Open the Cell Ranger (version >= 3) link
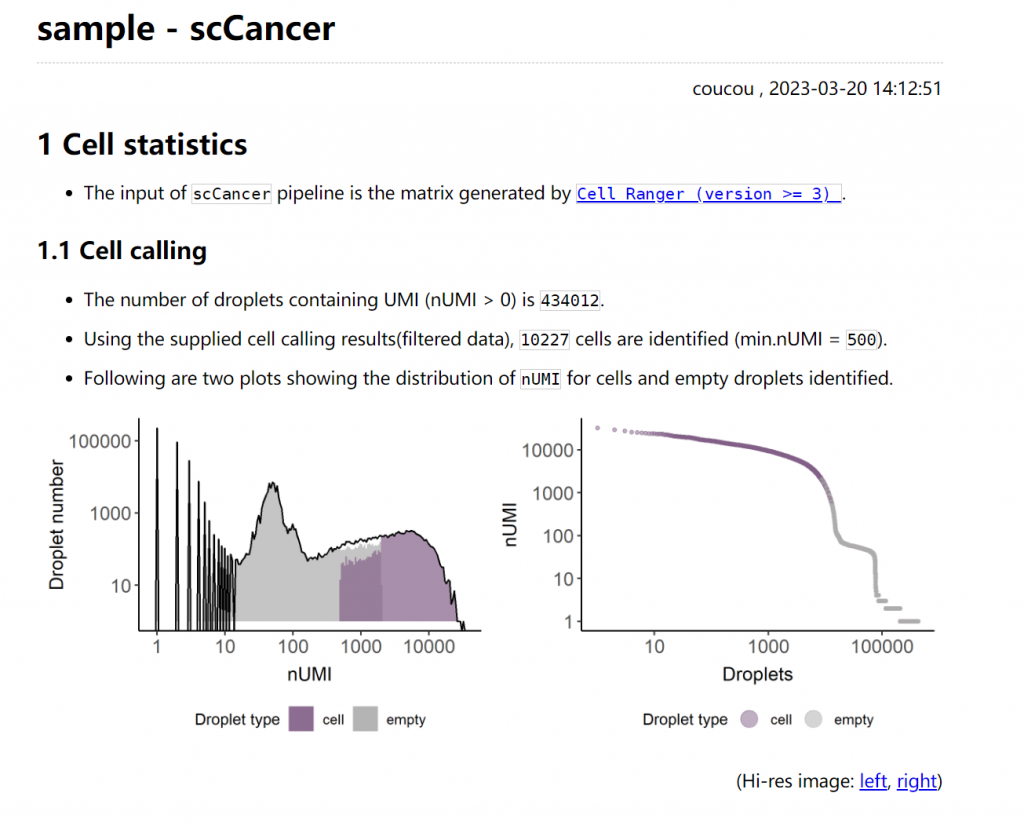Screen dimensions: 1024x822 point(707,193)
